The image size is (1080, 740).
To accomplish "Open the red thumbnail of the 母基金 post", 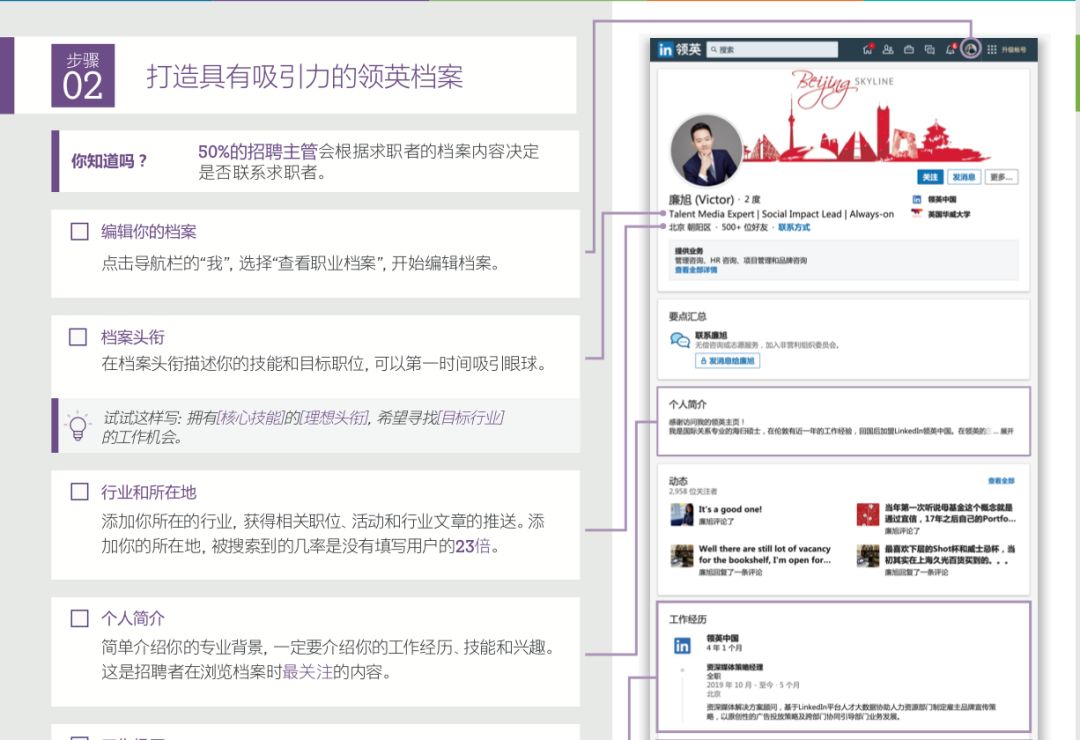I will pyautogui.click(x=868, y=514).
